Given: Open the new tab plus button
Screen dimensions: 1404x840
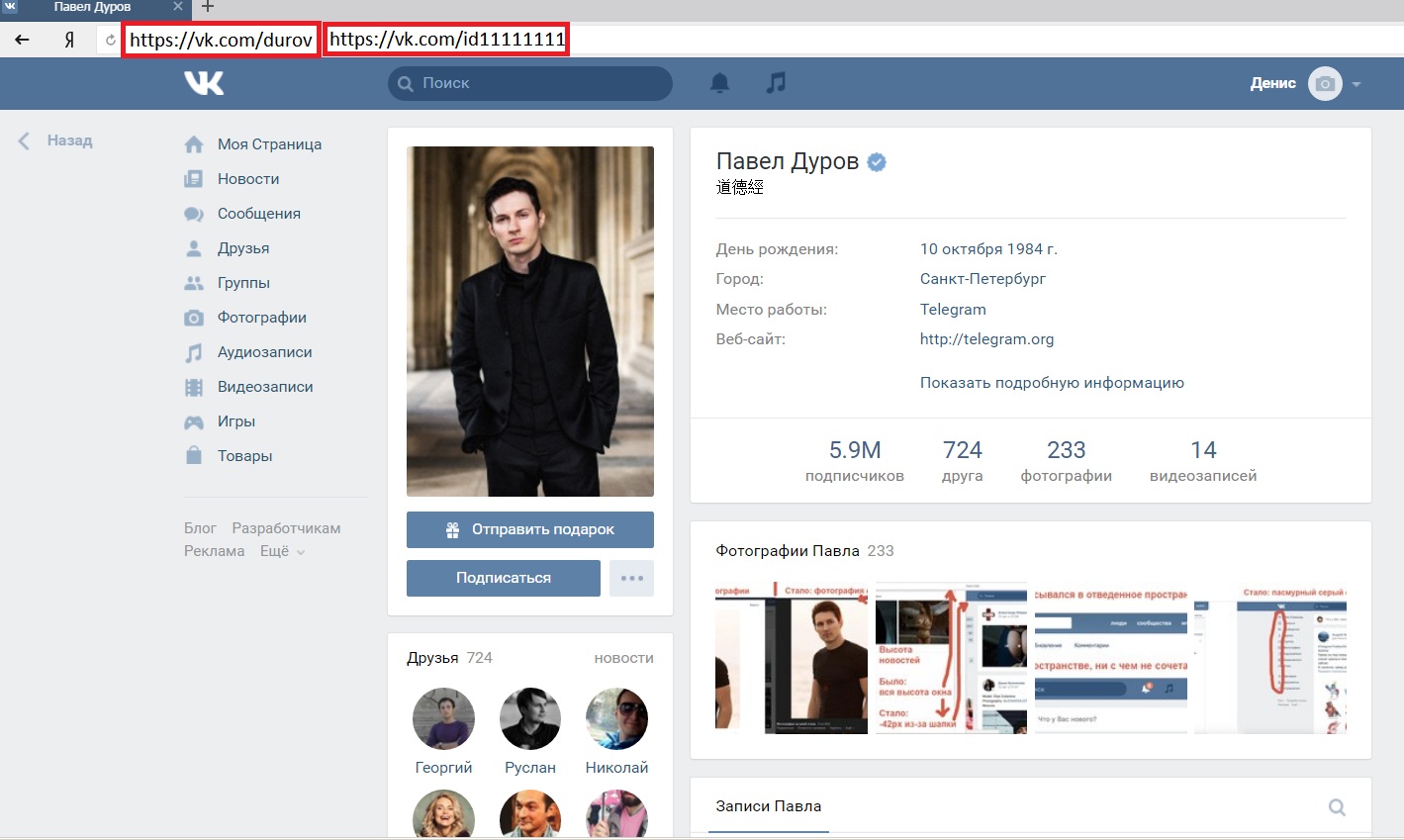Looking at the screenshot, I should pos(208,7).
